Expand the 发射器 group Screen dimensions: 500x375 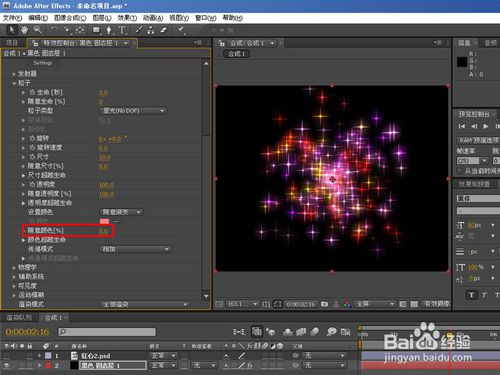pyautogui.click(x=14, y=74)
